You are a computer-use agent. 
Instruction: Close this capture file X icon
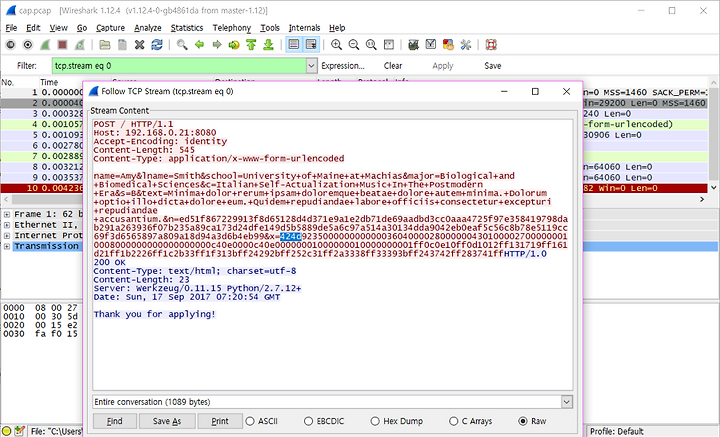pos(140,45)
